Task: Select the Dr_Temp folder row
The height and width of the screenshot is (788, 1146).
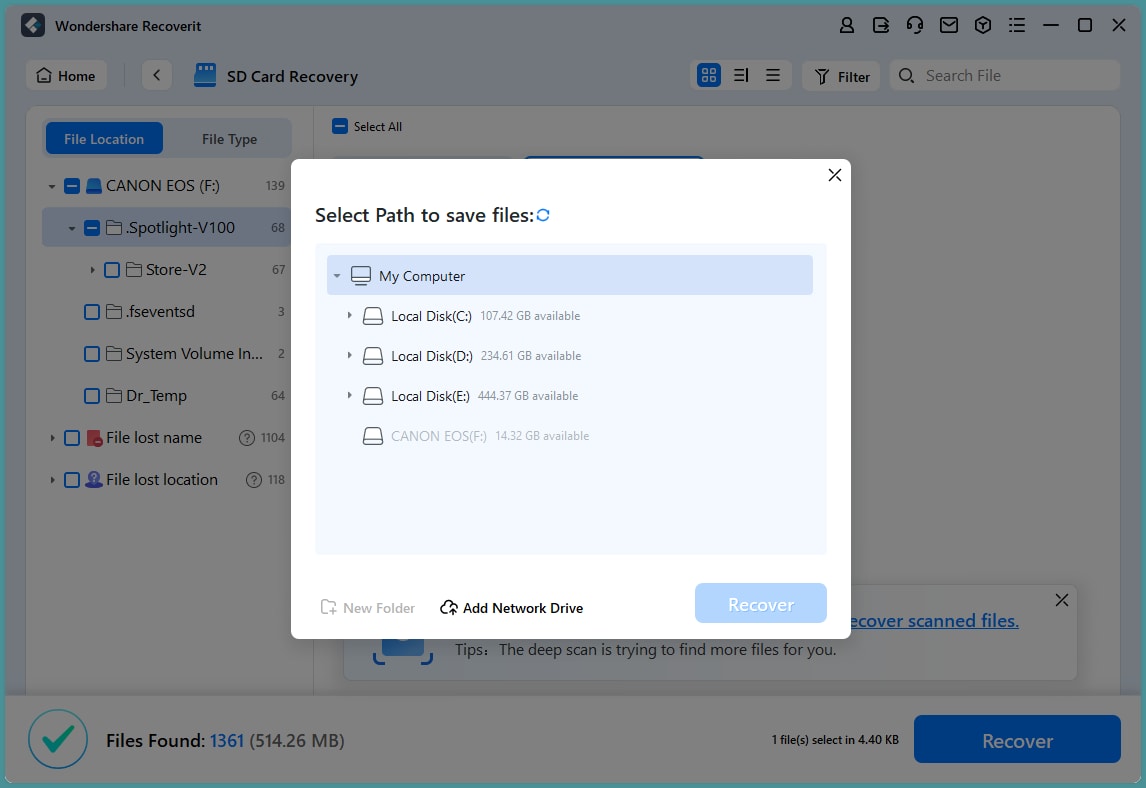Action: coord(167,396)
